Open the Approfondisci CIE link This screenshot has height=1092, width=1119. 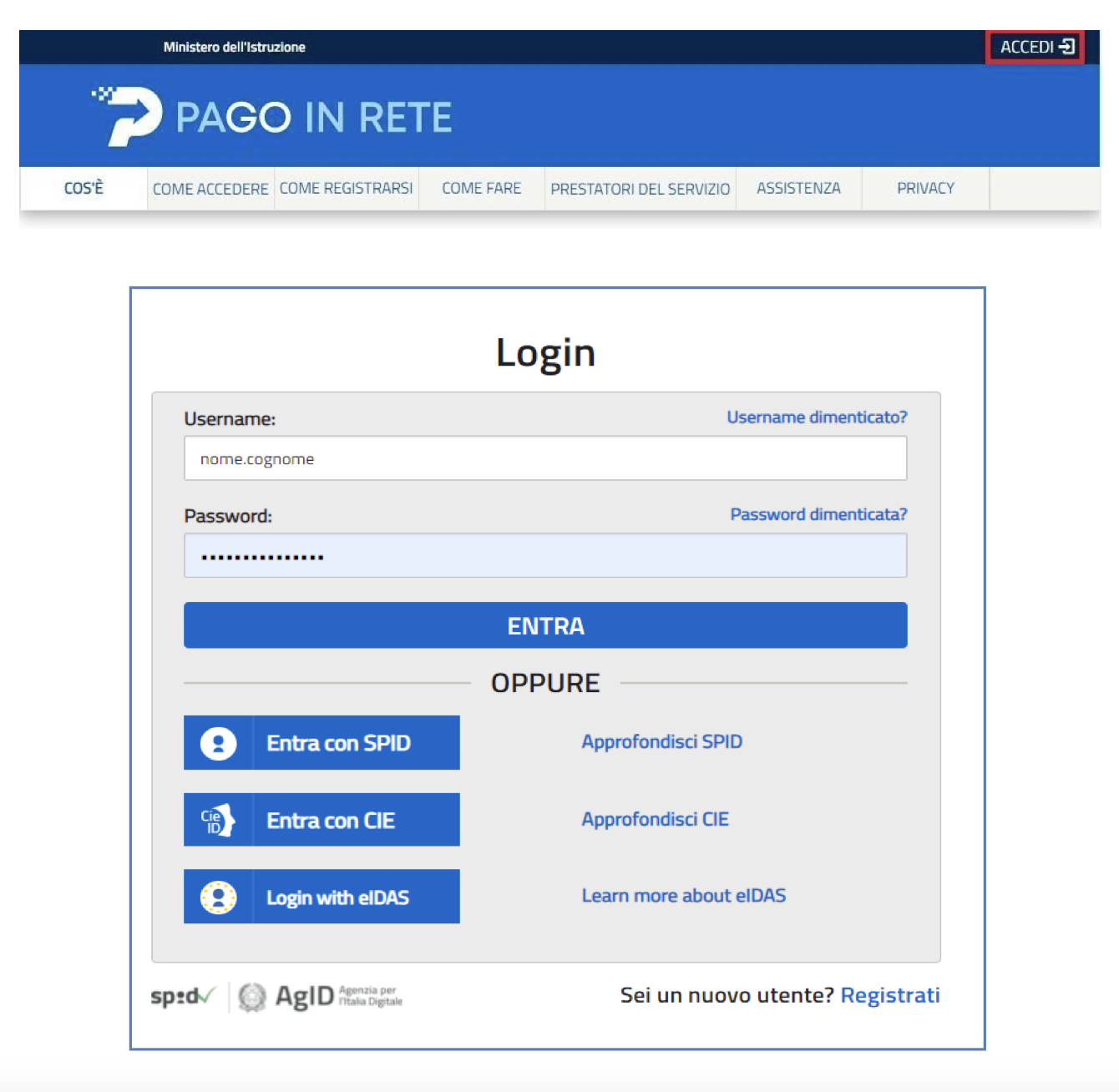click(656, 819)
